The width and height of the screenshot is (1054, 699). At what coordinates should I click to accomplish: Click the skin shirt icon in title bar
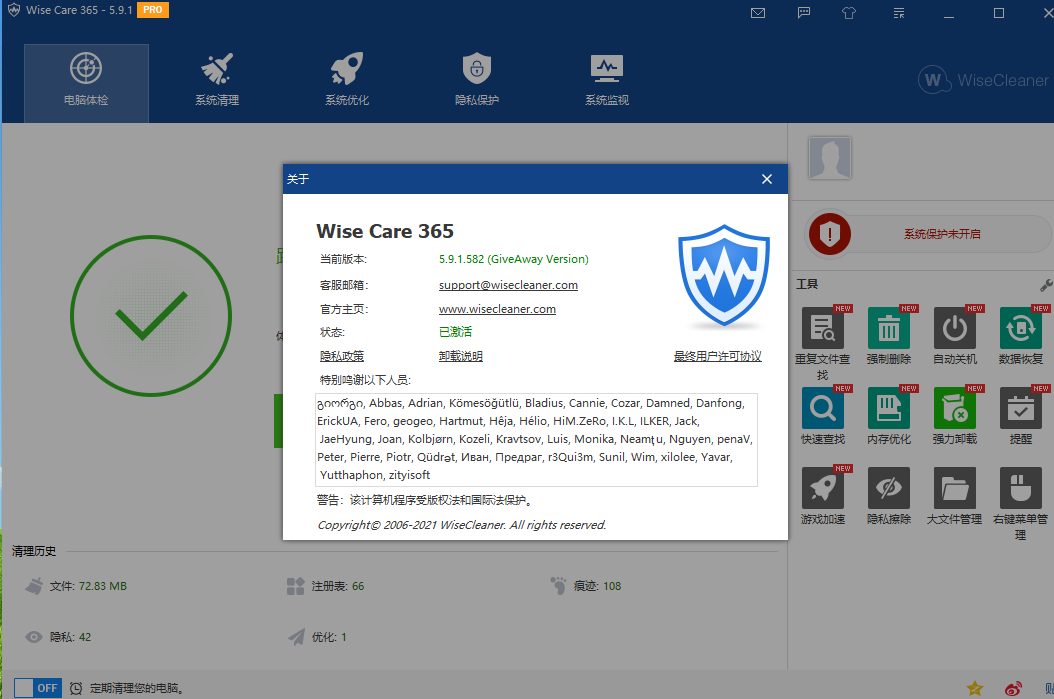coord(849,13)
